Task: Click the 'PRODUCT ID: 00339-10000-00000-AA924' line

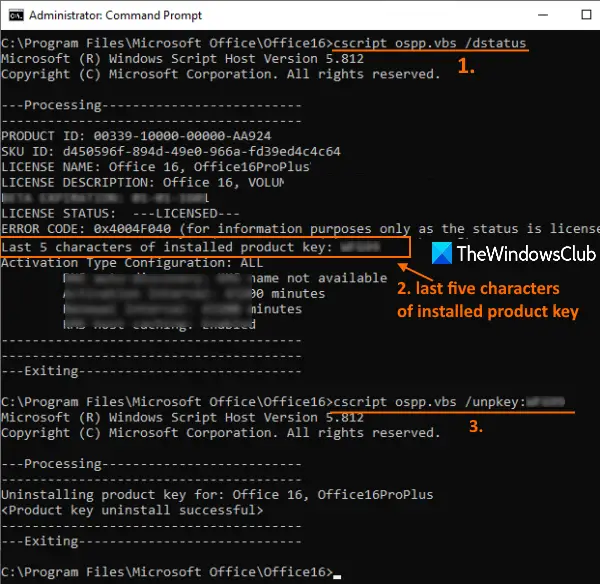Action: (x=136, y=136)
